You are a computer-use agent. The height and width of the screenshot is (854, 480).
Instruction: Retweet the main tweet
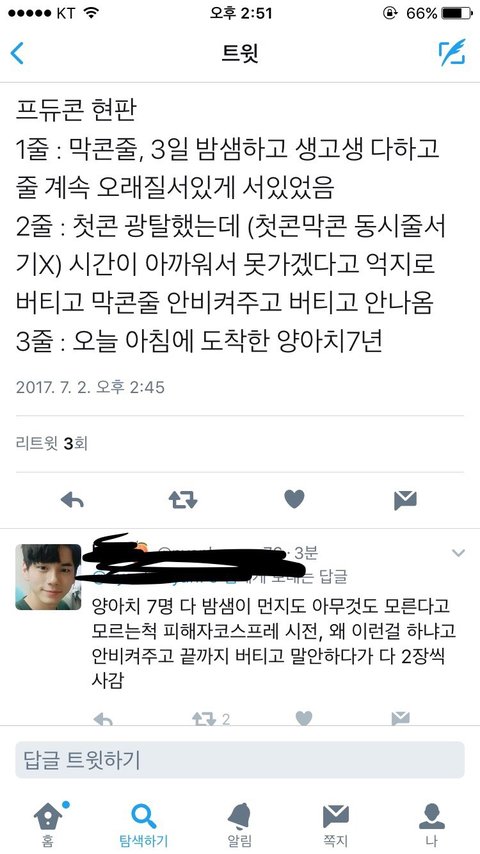183,499
